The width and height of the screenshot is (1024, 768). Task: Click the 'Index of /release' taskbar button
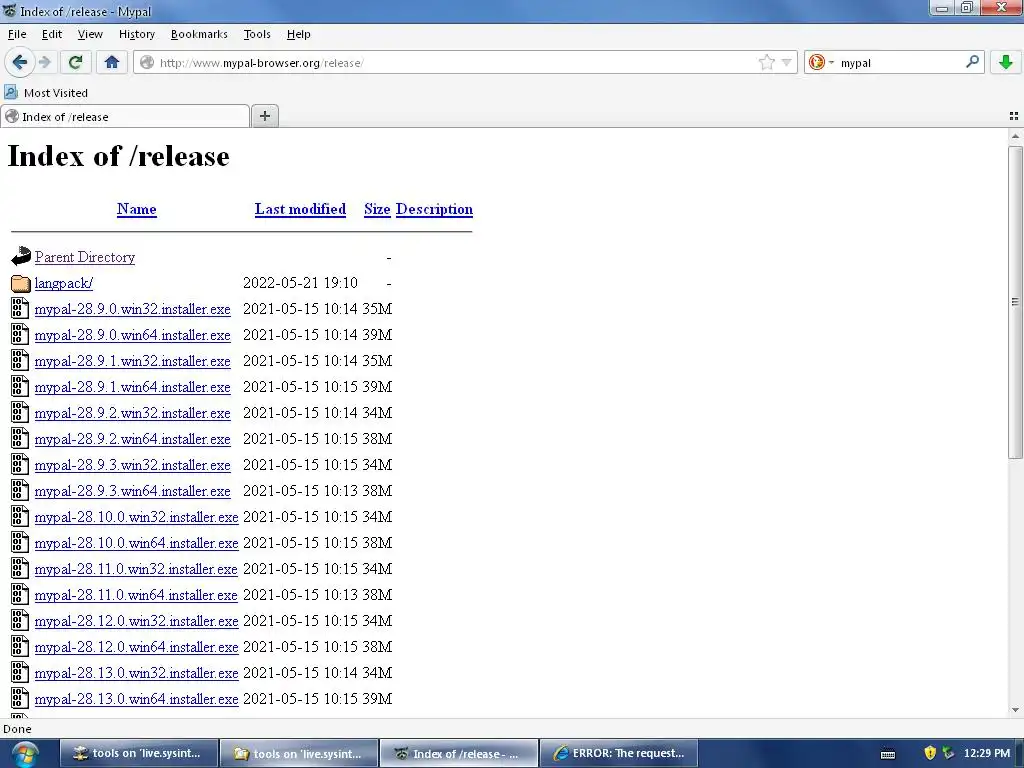coord(459,754)
